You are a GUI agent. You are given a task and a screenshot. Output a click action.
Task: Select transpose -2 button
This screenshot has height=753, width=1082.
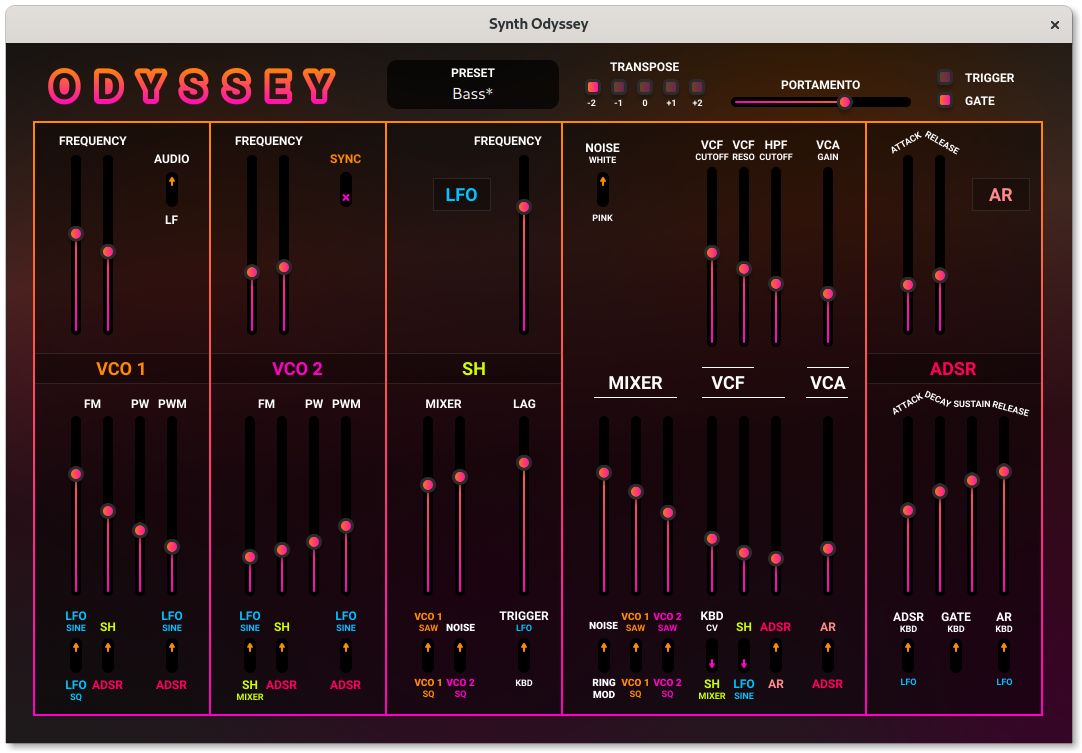[592, 87]
